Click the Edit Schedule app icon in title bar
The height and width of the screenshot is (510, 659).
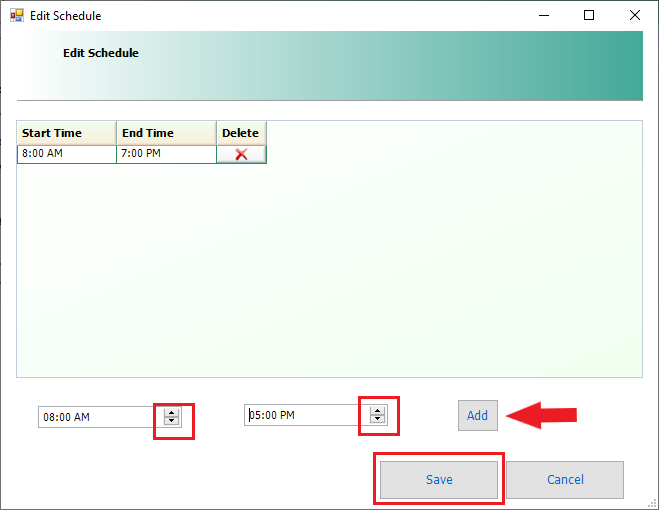[17, 16]
